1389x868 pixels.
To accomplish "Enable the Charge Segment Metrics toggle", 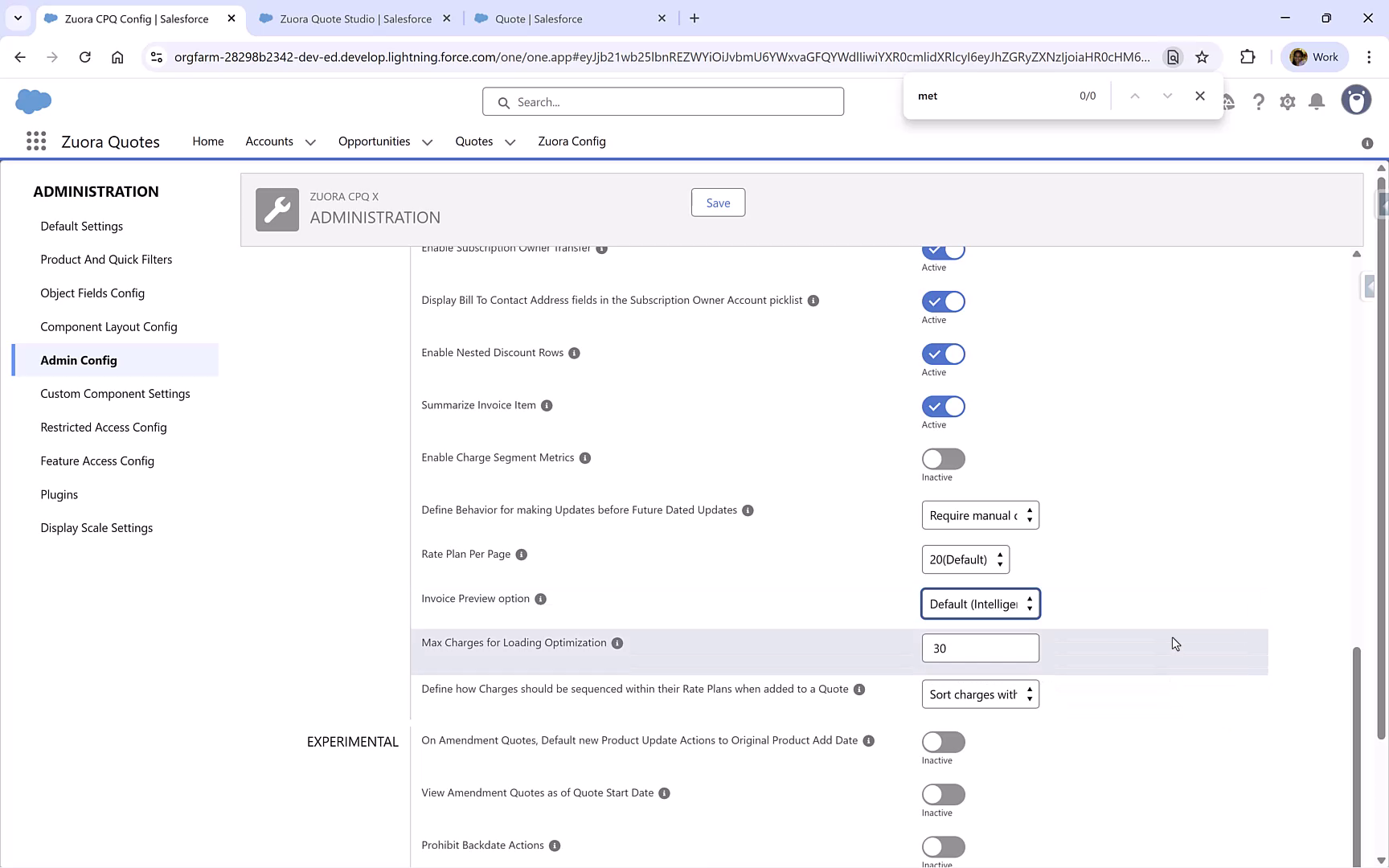I will tap(943, 459).
